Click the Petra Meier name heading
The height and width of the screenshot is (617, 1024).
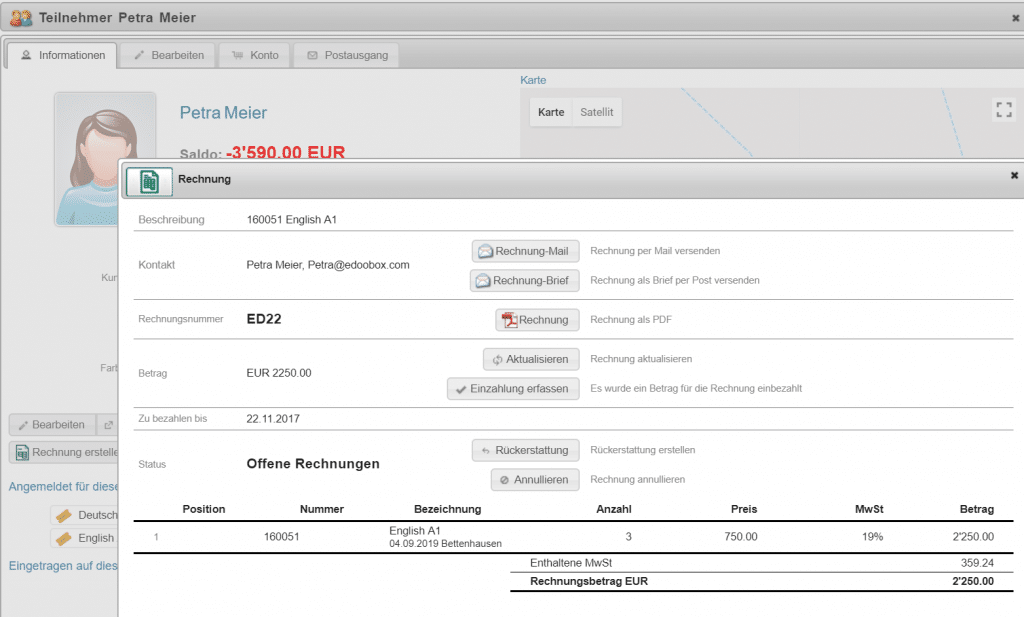tap(223, 113)
